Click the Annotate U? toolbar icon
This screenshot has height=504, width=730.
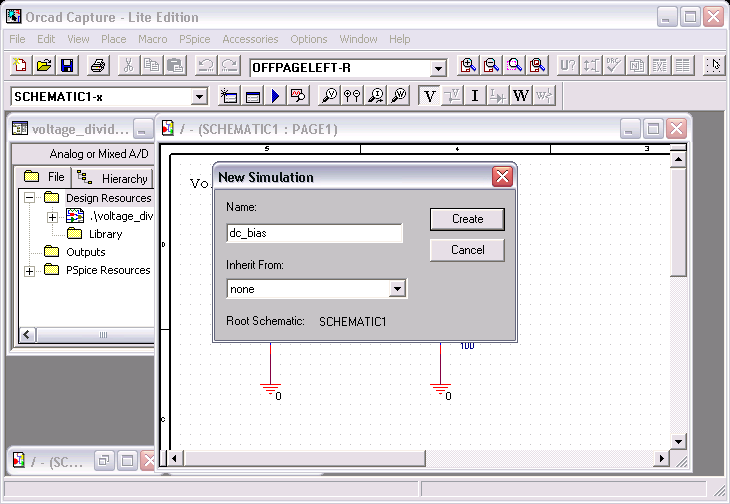pyautogui.click(x=568, y=66)
